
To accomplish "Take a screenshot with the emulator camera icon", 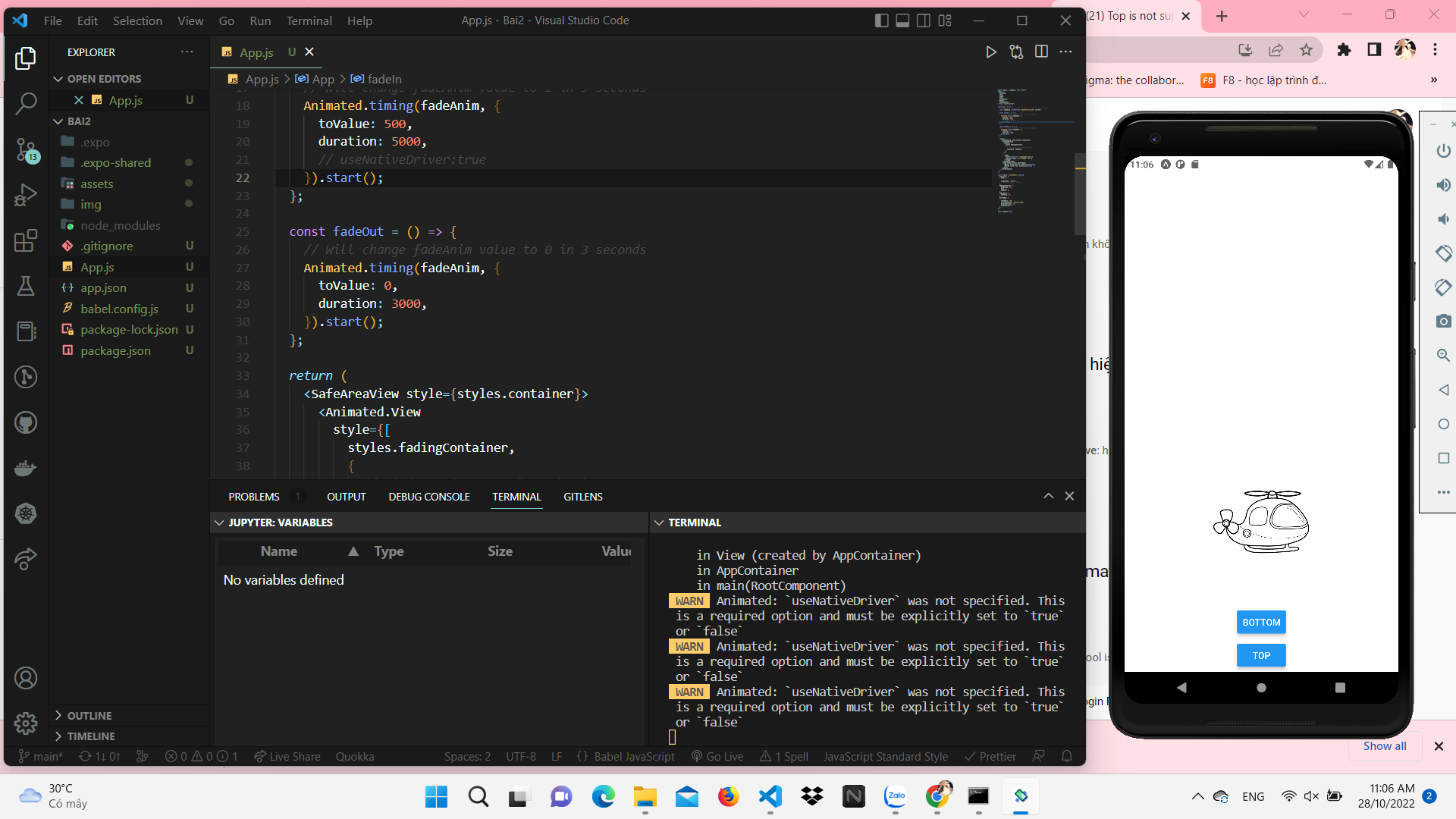I will (x=1444, y=321).
